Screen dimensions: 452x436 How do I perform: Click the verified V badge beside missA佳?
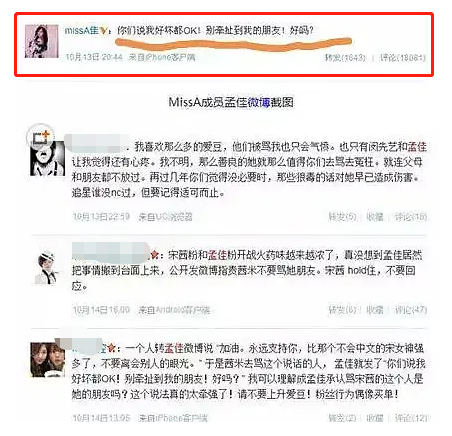(104, 31)
